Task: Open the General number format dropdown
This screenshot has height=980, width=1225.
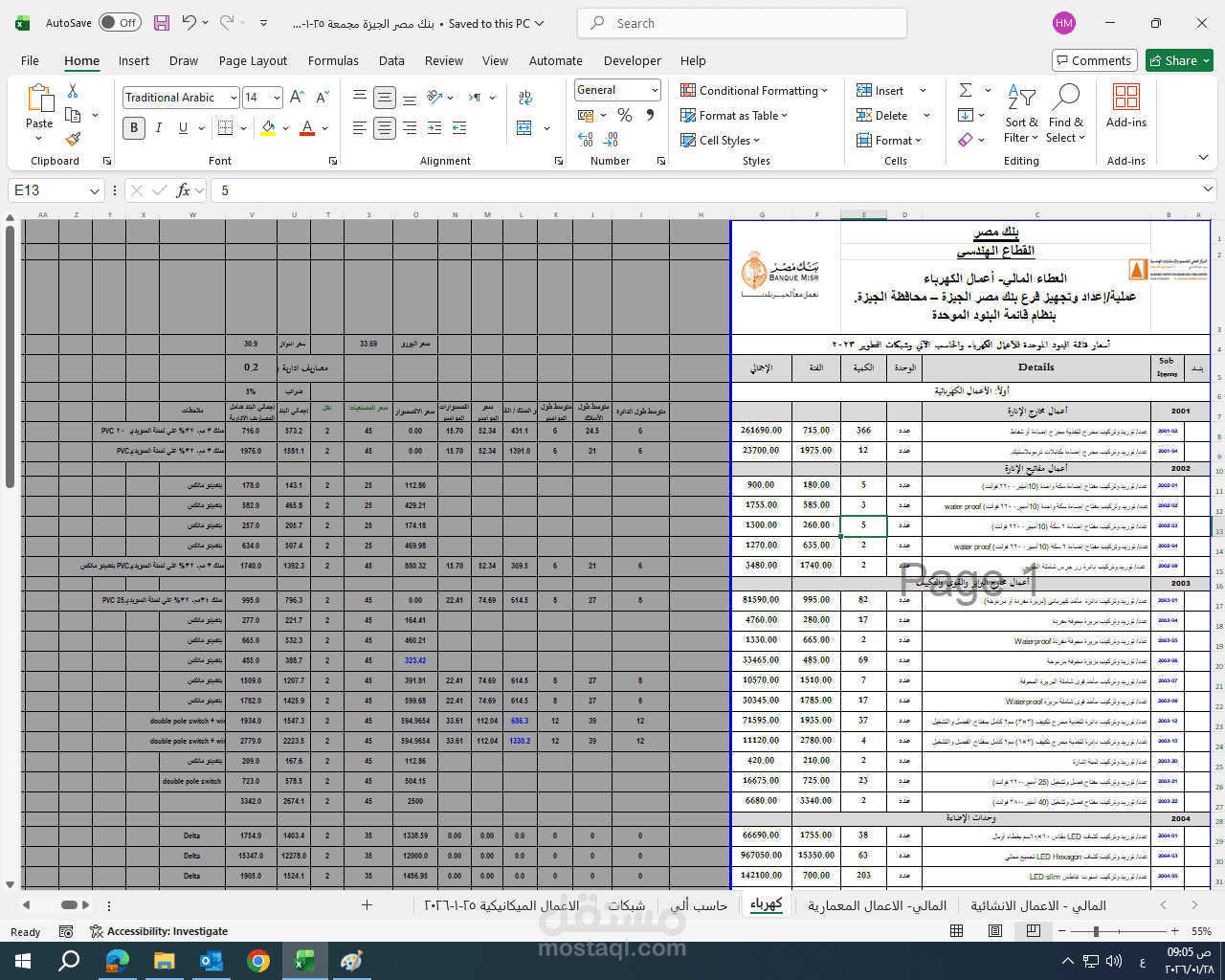Action: 656,90
